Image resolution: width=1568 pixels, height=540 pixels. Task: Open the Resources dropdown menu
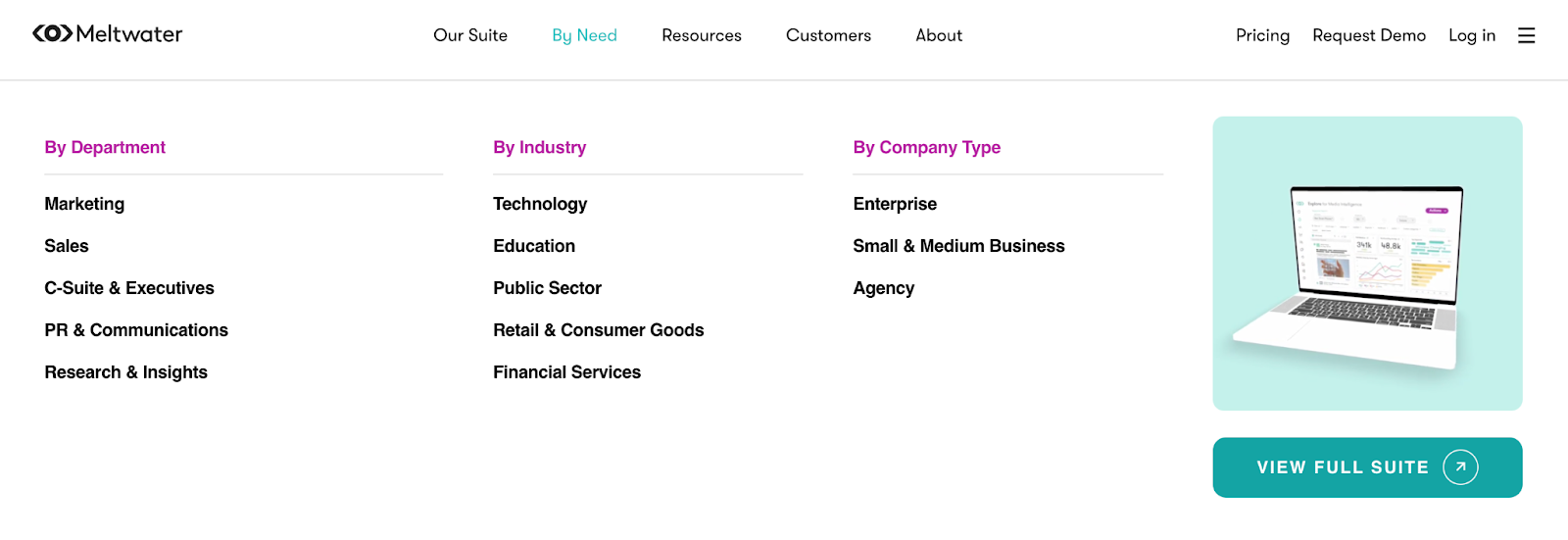click(702, 35)
